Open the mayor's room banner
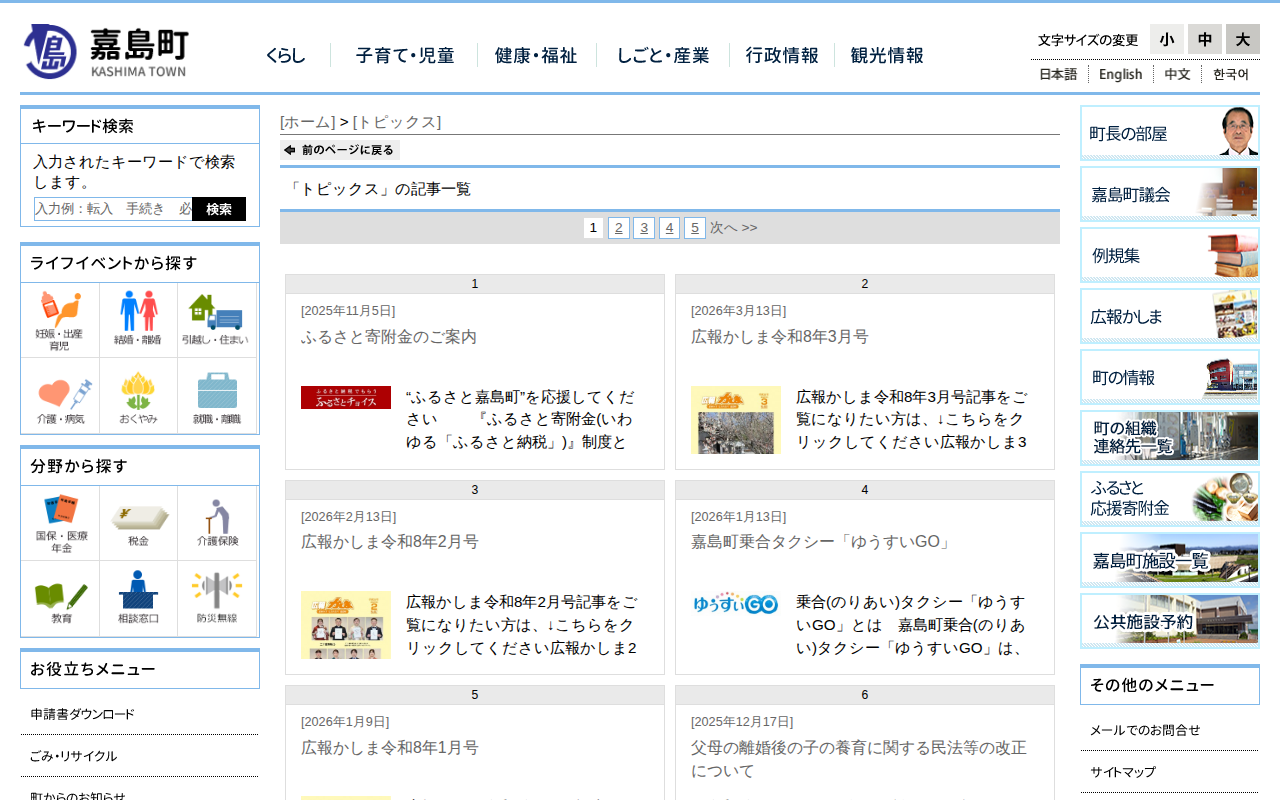 tap(1168, 133)
